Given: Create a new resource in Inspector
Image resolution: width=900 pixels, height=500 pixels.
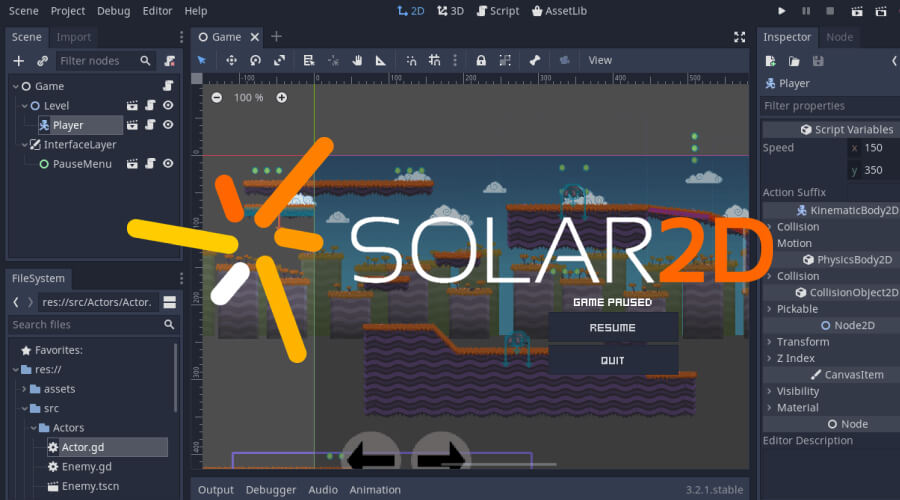Looking at the screenshot, I should [770, 61].
